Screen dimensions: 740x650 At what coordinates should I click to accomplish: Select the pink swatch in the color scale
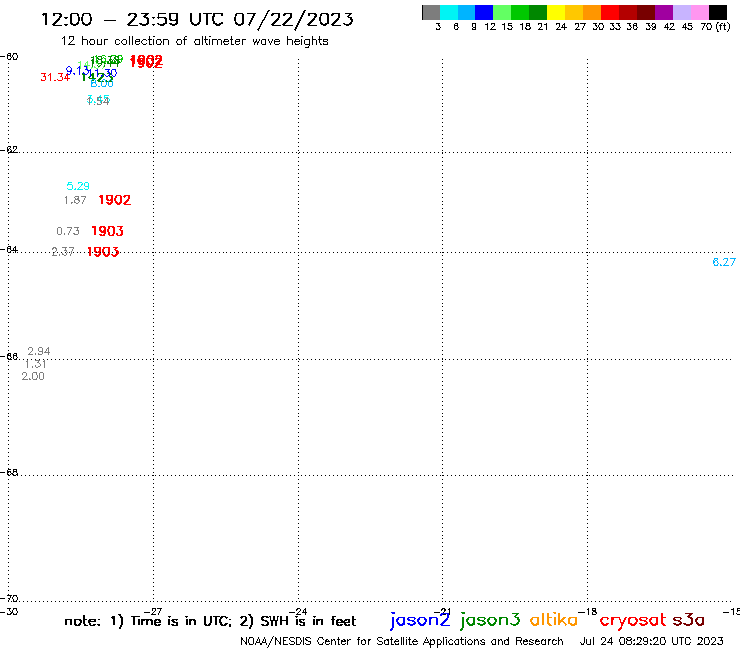(x=700, y=12)
